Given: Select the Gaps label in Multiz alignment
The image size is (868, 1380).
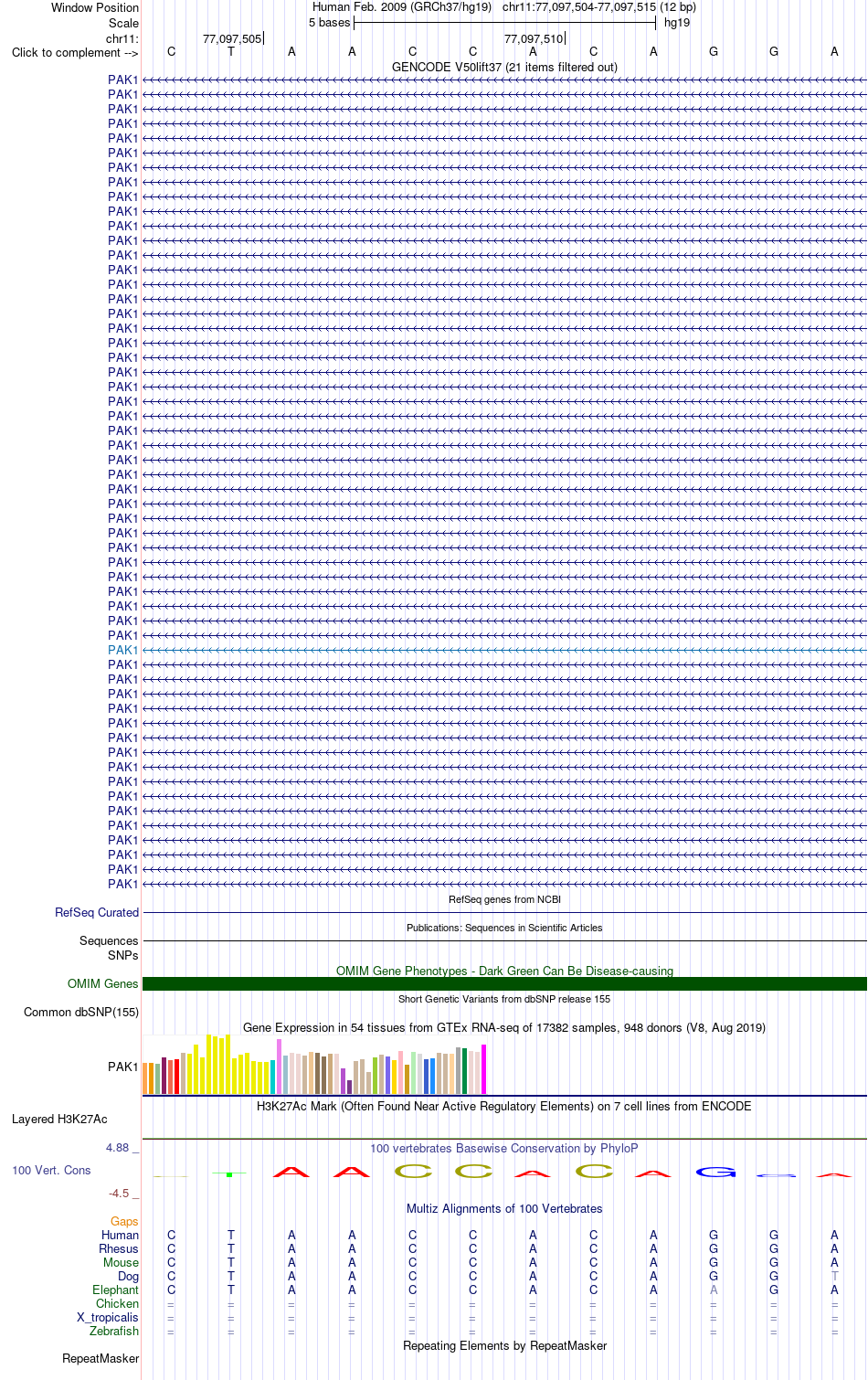Looking at the screenshot, I should [x=124, y=1221].
